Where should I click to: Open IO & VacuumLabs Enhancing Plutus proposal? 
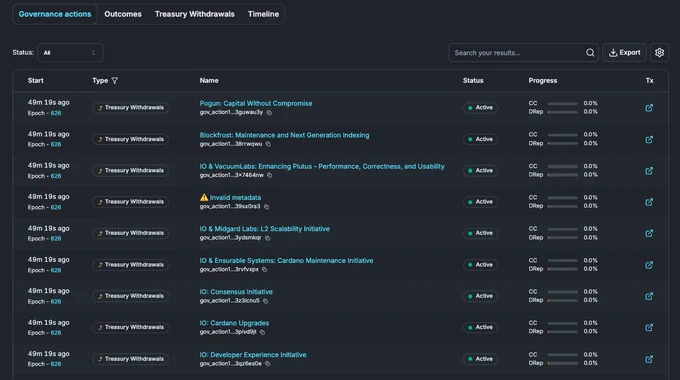[x=322, y=166]
